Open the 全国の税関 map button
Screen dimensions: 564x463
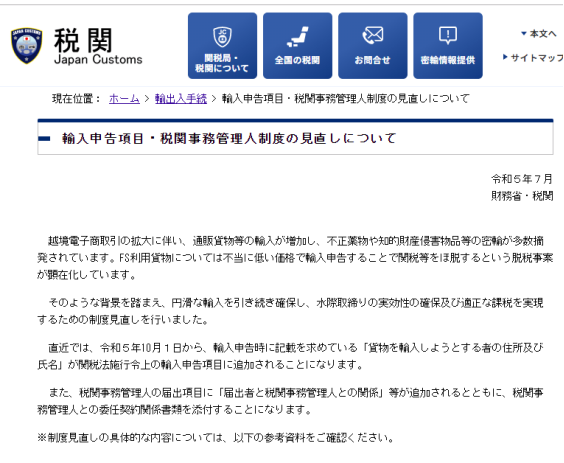297,46
